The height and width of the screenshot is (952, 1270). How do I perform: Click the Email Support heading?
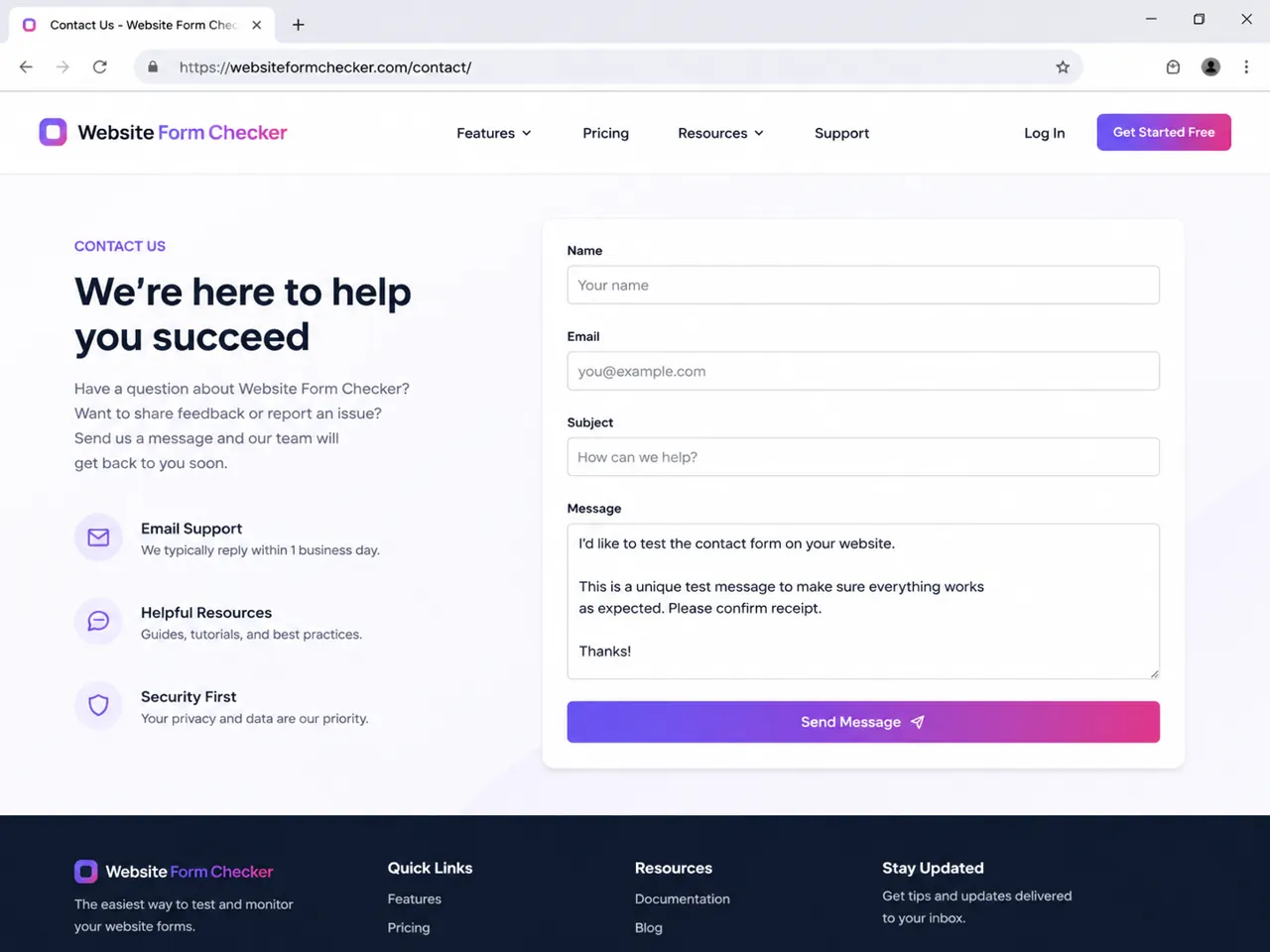tap(191, 529)
